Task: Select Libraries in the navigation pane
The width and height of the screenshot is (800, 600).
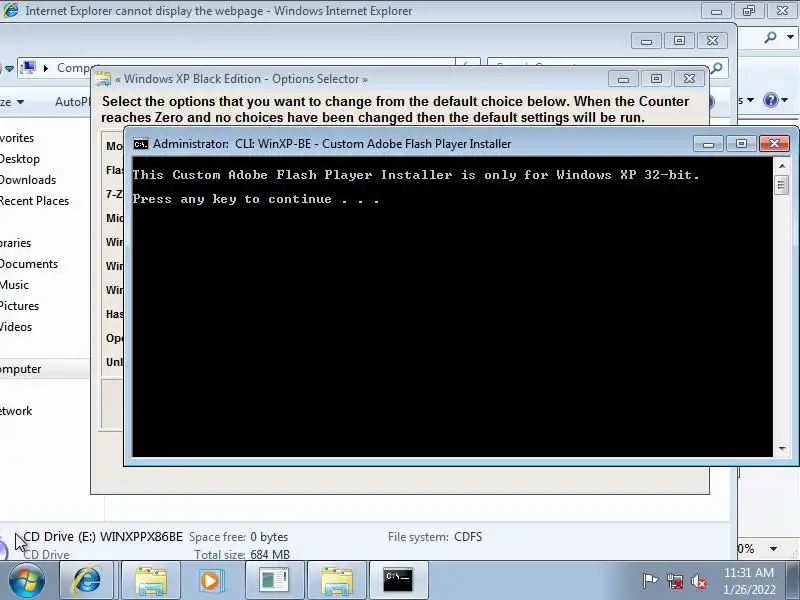Action: (x=15, y=243)
